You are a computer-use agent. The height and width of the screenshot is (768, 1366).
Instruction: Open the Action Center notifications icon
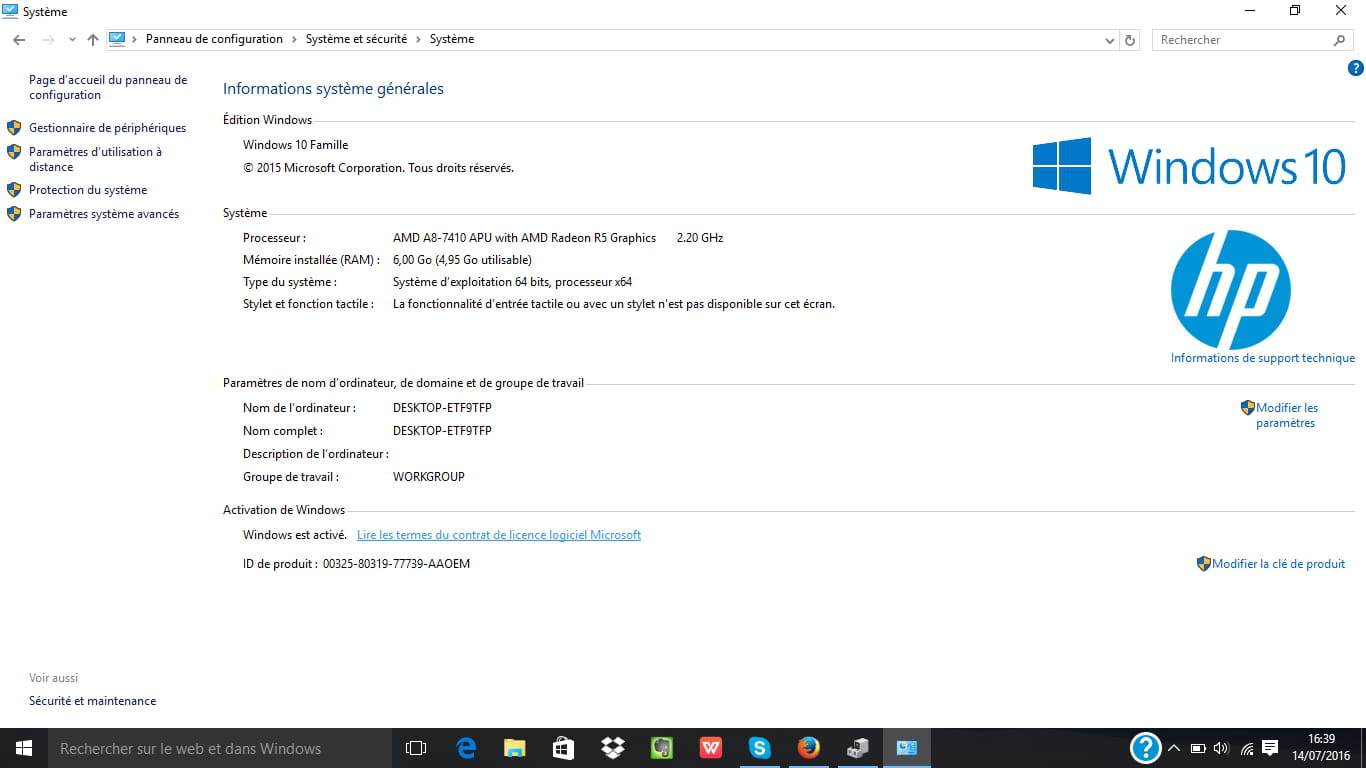point(1270,748)
